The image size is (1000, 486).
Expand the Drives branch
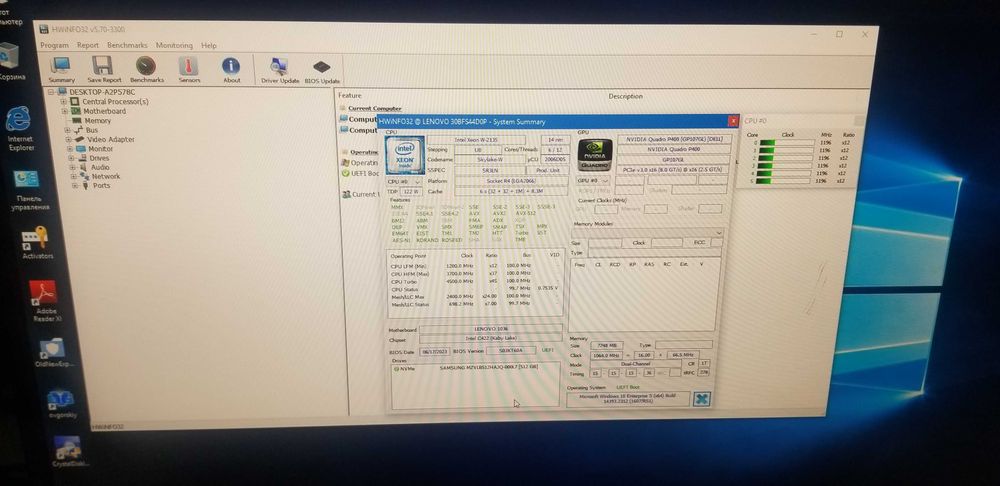(x=71, y=158)
